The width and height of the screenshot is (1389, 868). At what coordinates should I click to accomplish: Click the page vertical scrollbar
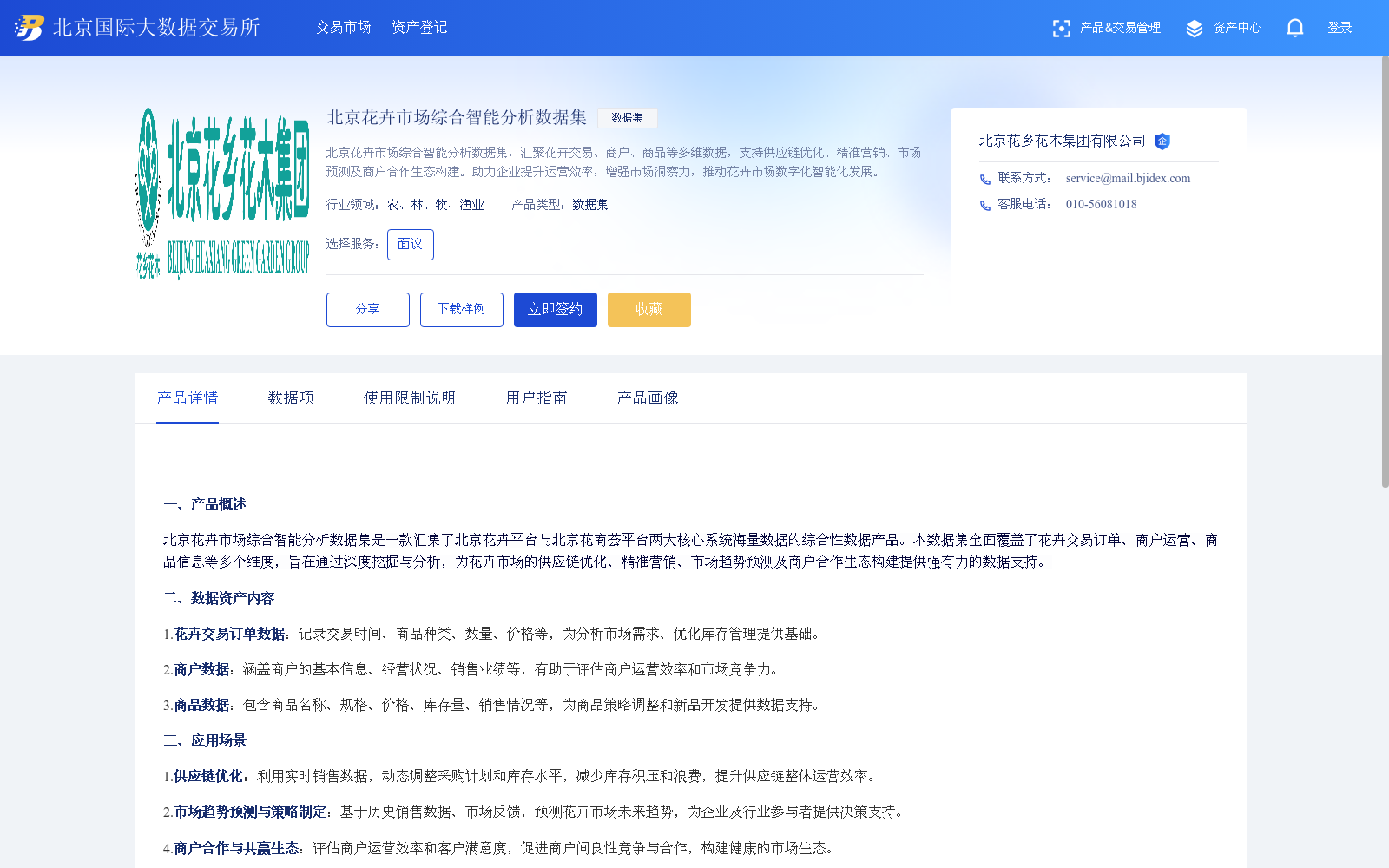point(1385,272)
